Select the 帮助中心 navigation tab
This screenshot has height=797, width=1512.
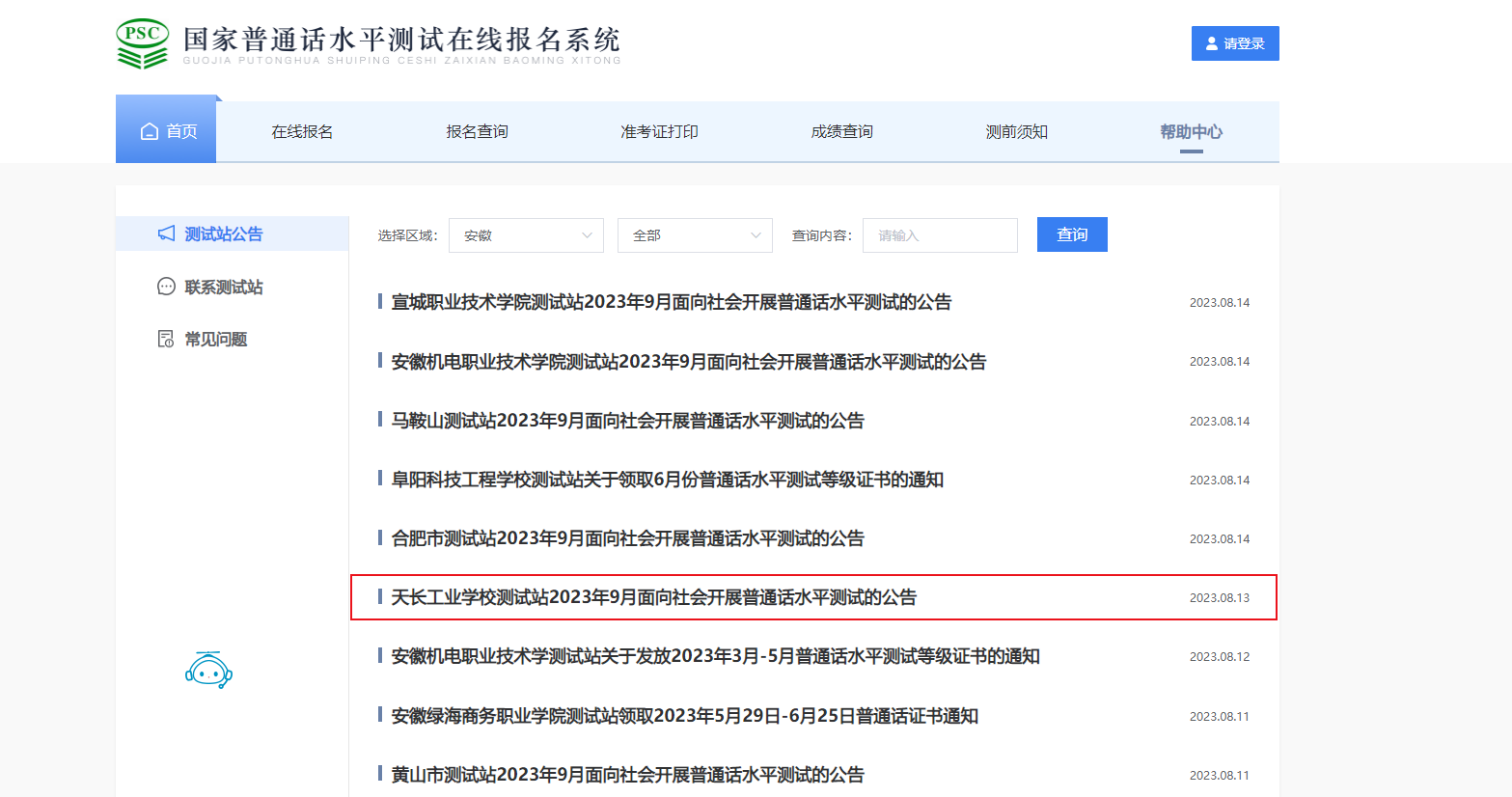tap(1191, 131)
